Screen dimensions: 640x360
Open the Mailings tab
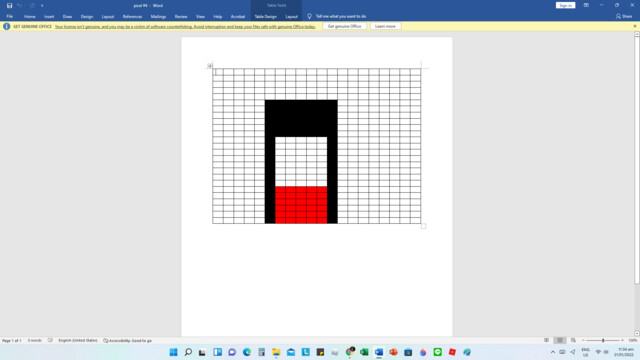(158, 17)
